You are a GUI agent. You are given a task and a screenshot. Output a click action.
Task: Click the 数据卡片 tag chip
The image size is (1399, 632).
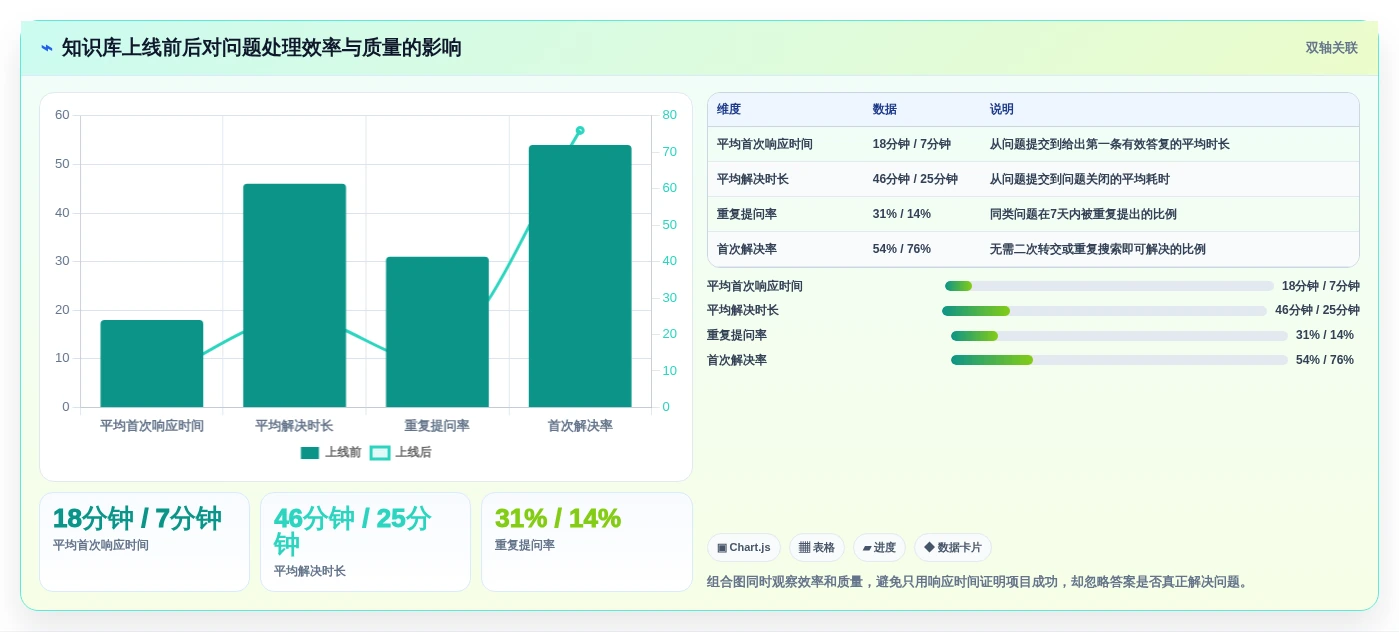(953, 547)
